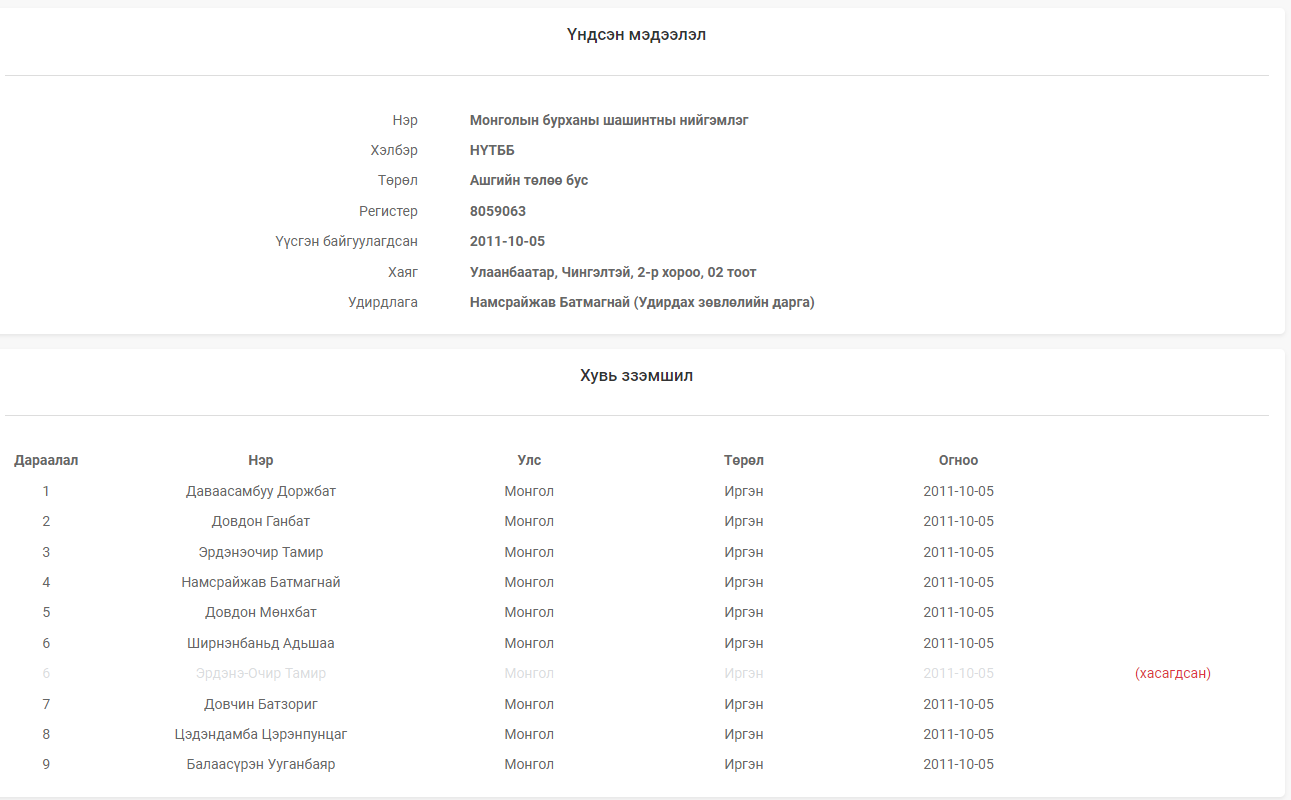Click shareholder name "Эрдэнэочир Тамир" in row 3
The image size is (1291, 800).
pos(261,552)
